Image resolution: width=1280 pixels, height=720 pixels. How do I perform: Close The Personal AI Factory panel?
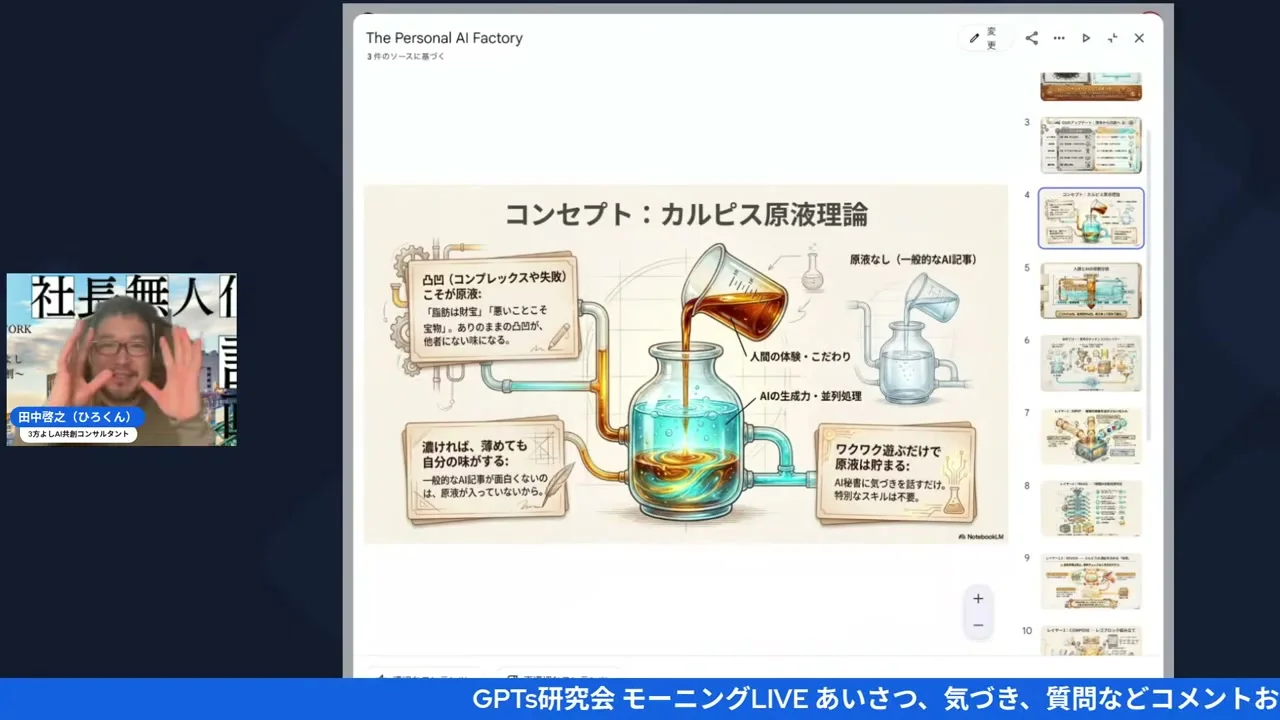(x=1139, y=38)
